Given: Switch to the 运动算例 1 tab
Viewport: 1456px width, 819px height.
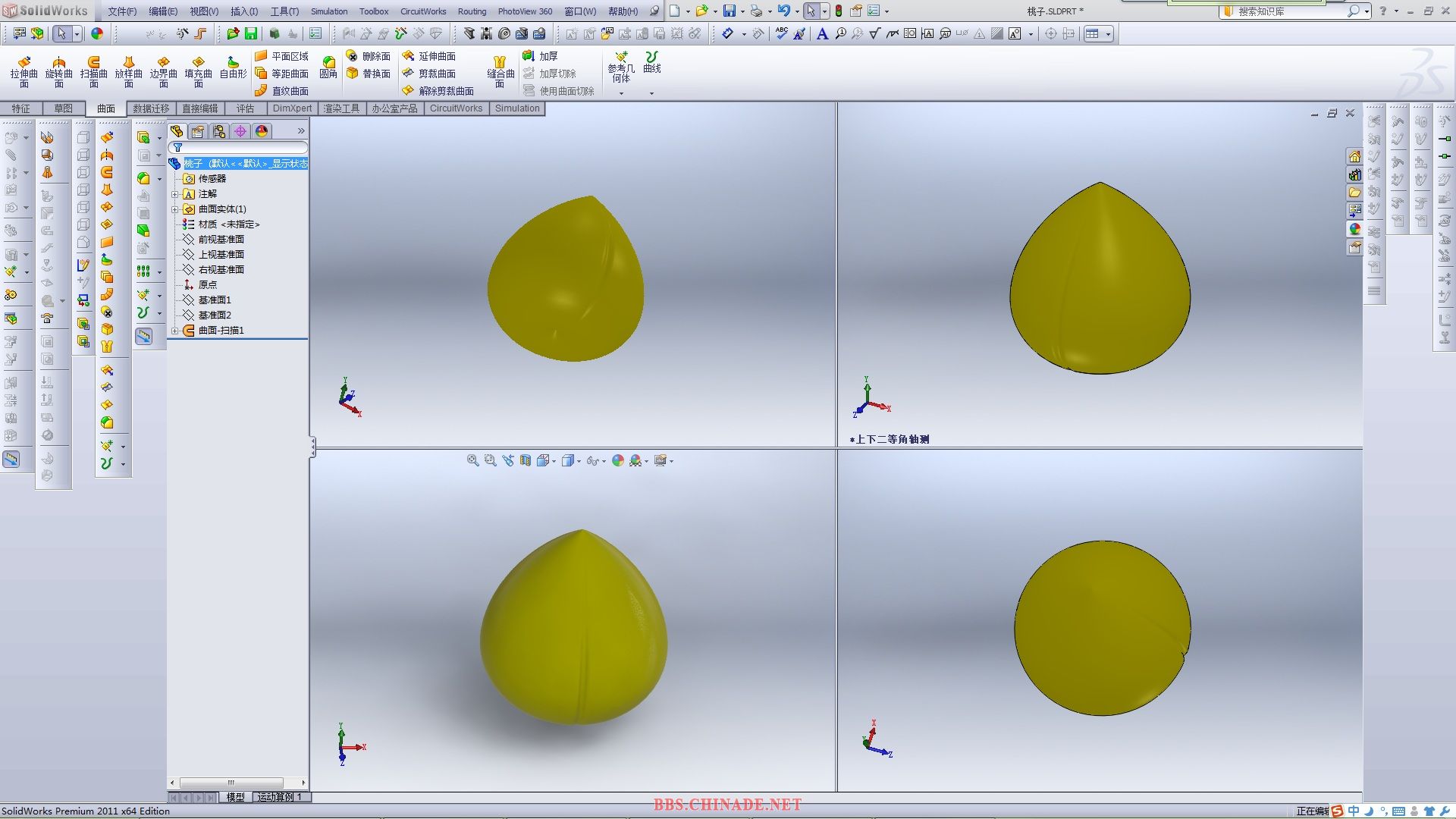Looking at the screenshot, I should (280, 797).
